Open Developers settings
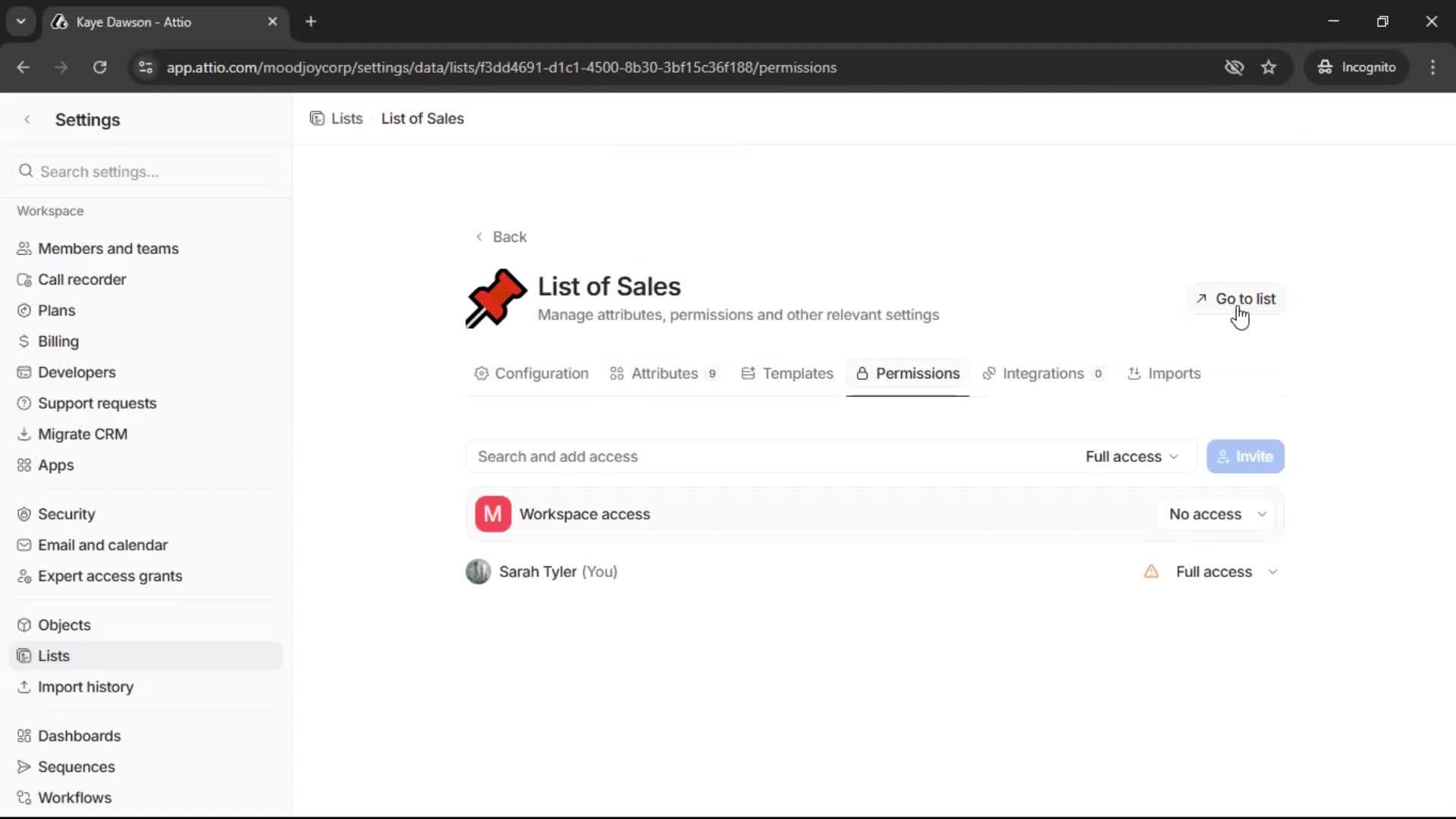The width and height of the screenshot is (1456, 819). point(77,372)
